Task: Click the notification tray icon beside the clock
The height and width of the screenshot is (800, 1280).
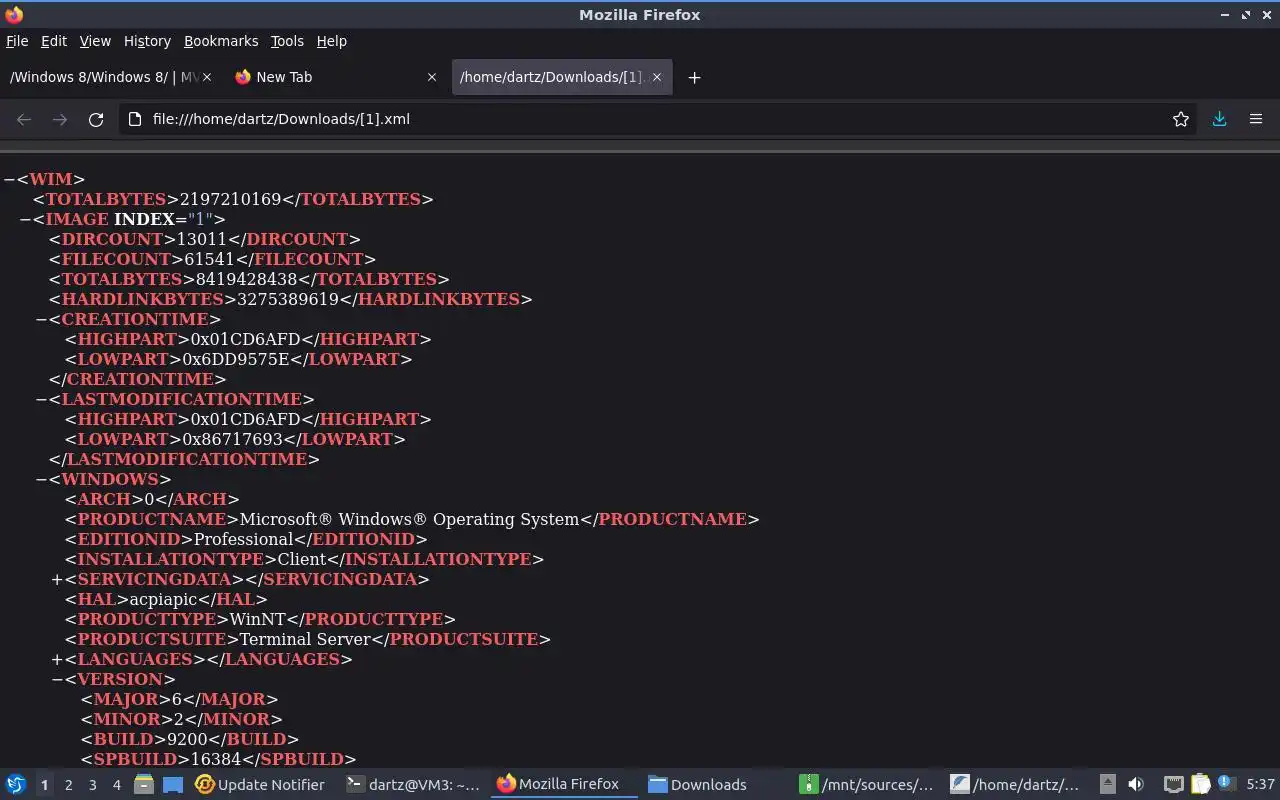Action: point(1226,784)
